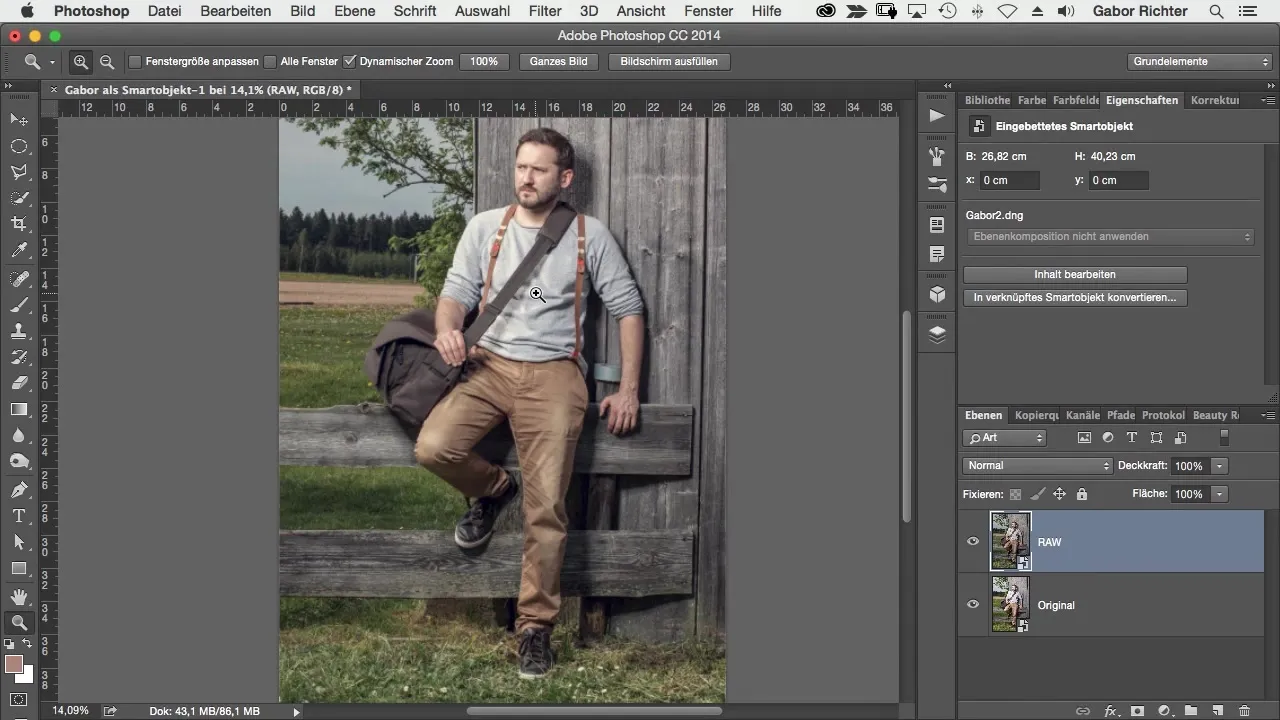
Task: Select the Crop tool
Action: pos(19,224)
